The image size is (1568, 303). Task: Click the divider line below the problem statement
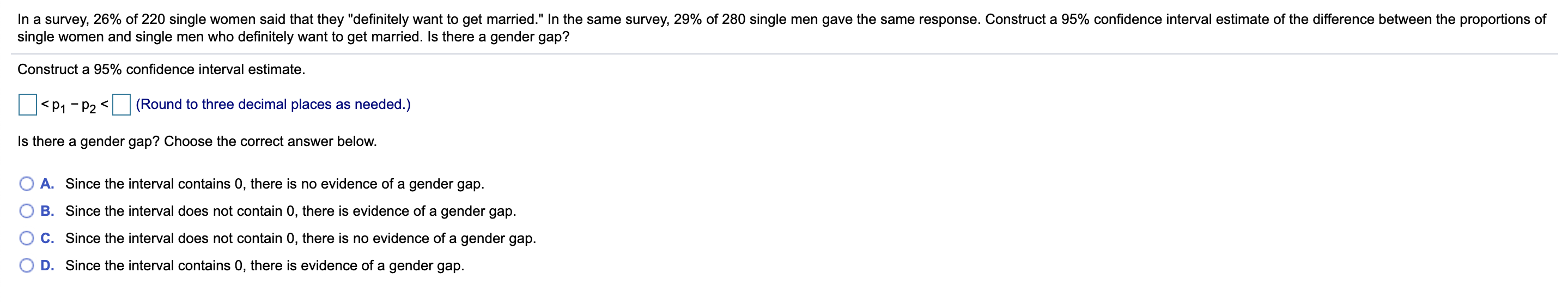[784, 54]
